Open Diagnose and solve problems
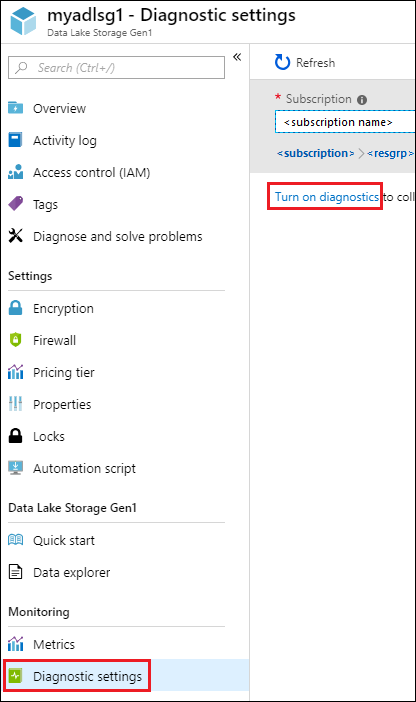Image resolution: width=416 pixels, height=702 pixels. 105,236
